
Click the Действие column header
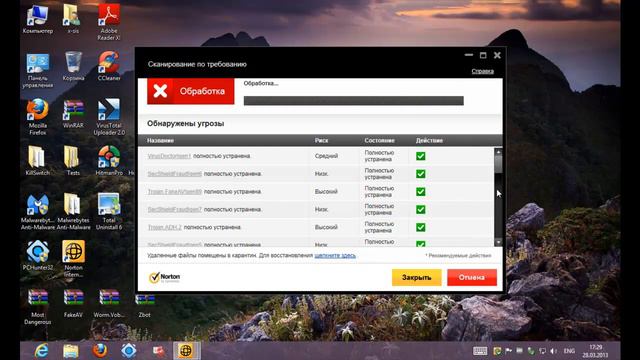click(x=429, y=140)
